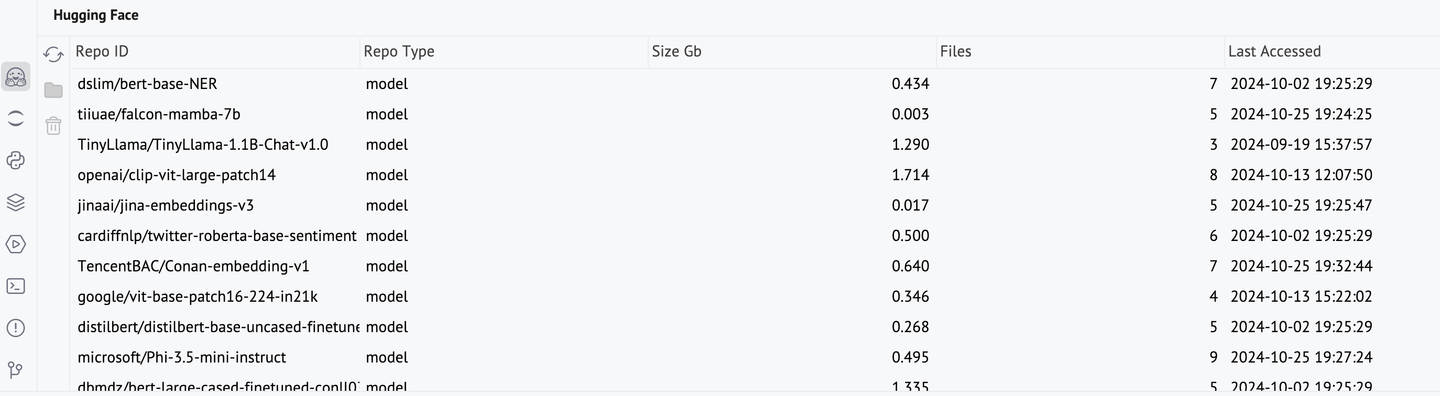
Task: Open the Git tool window icon
Action: pyautogui.click(x=16, y=370)
